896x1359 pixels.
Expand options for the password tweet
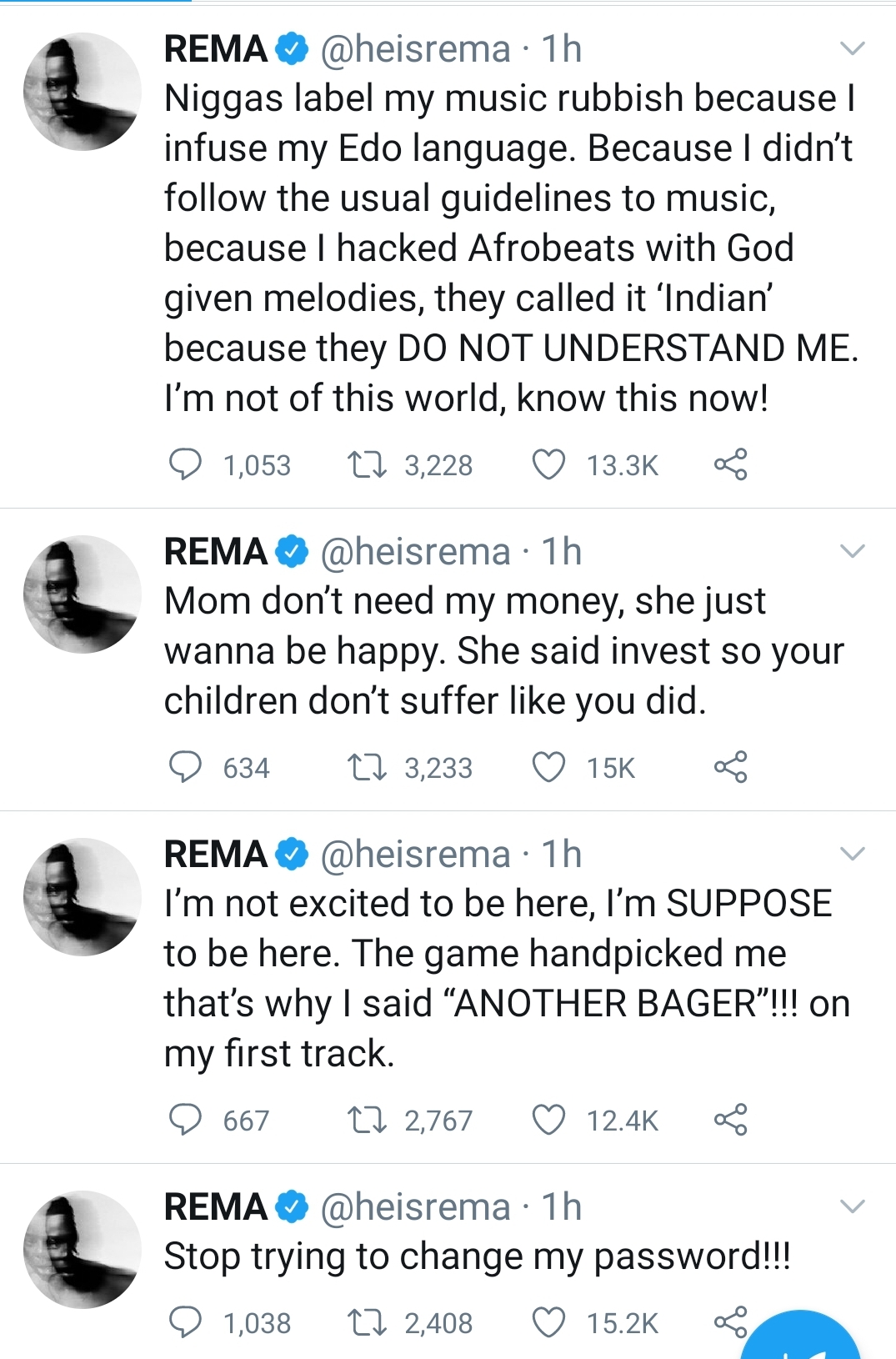click(852, 1206)
